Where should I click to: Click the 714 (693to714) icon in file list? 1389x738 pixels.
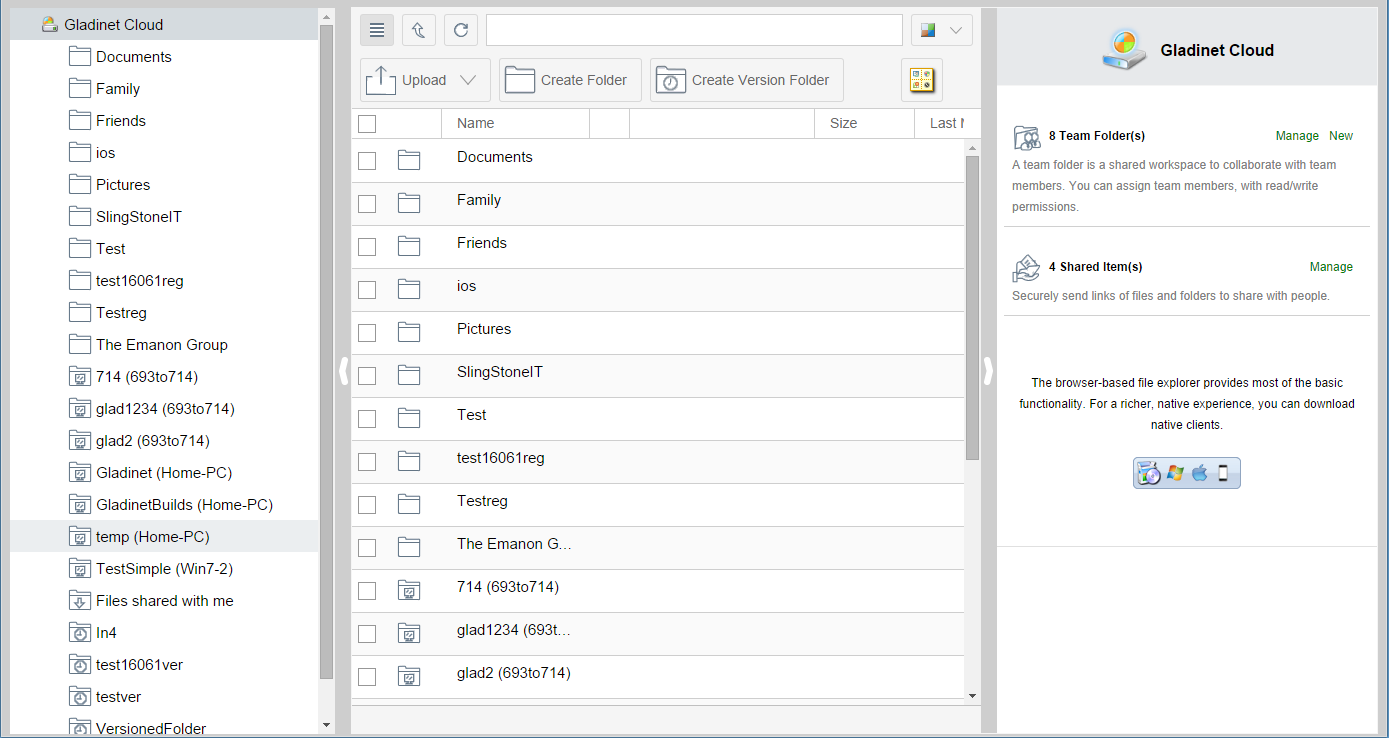tap(408, 590)
